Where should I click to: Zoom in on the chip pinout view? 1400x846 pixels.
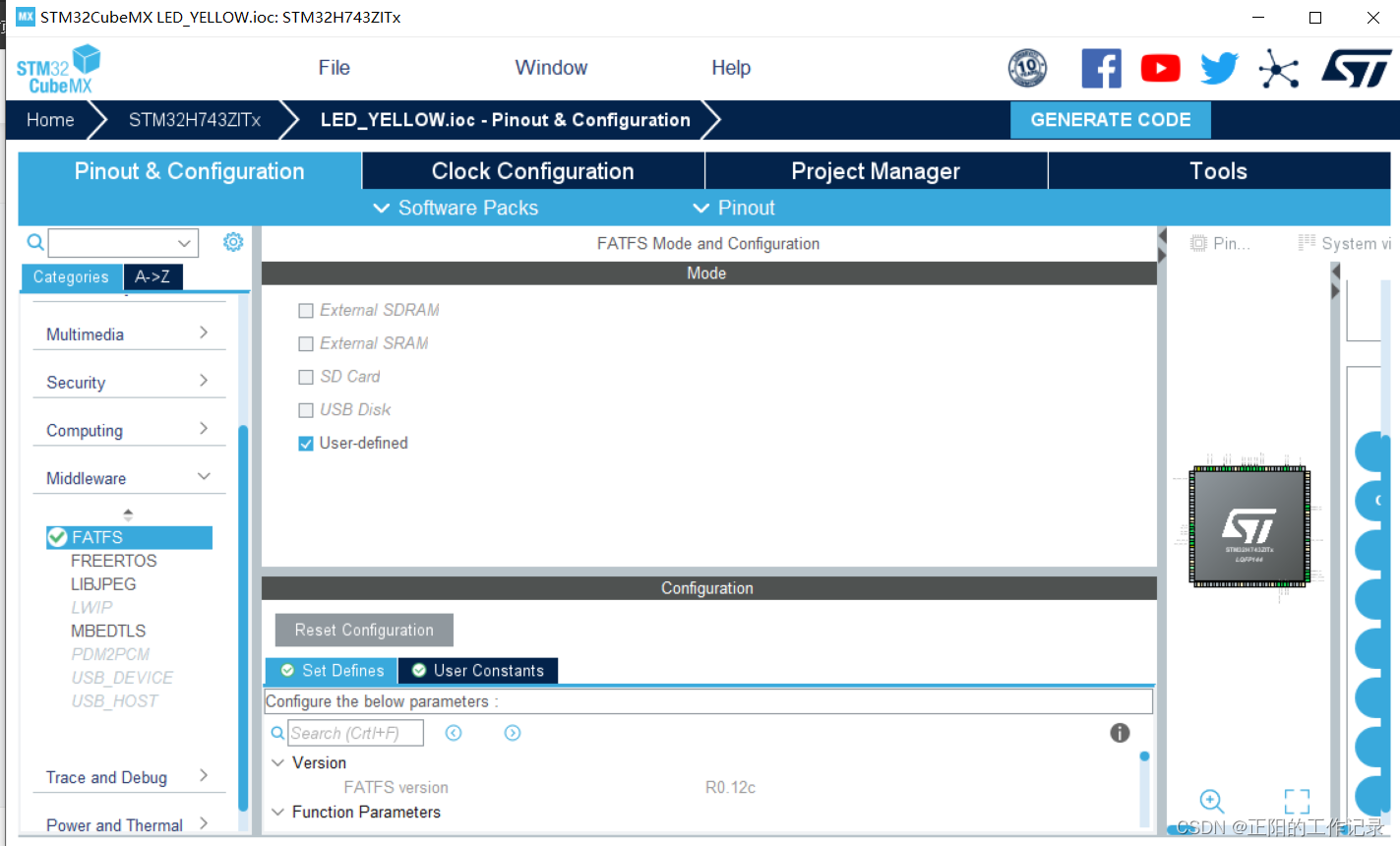coord(1212,802)
